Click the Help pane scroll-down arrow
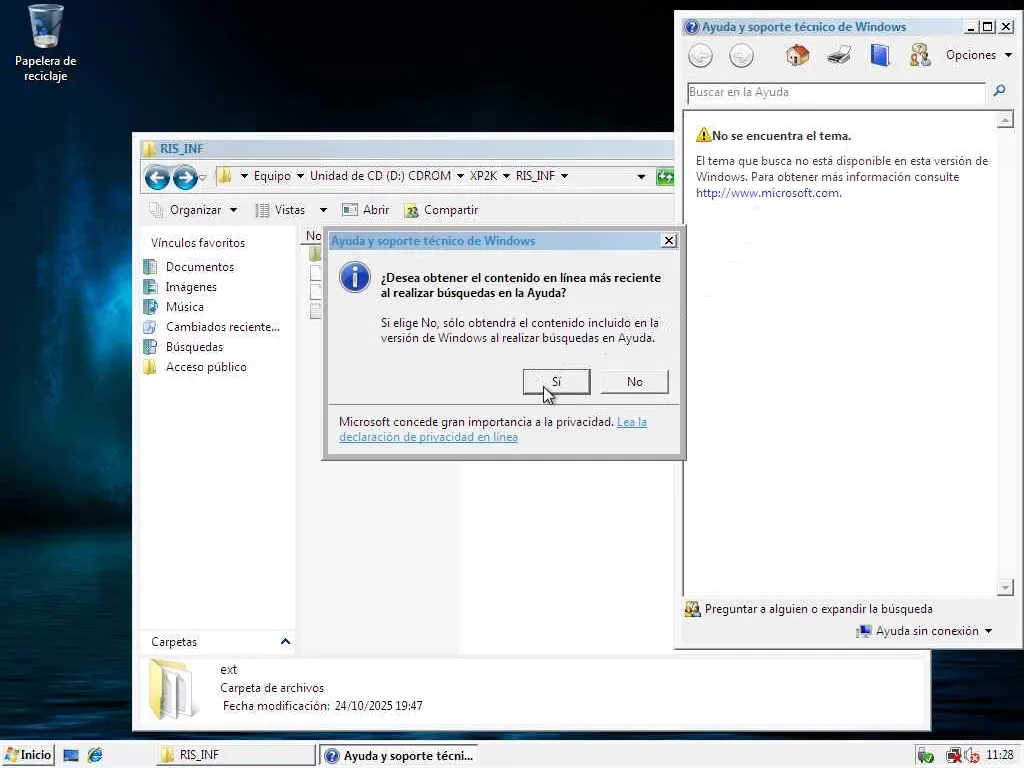The image size is (1024, 768). tap(1005, 588)
